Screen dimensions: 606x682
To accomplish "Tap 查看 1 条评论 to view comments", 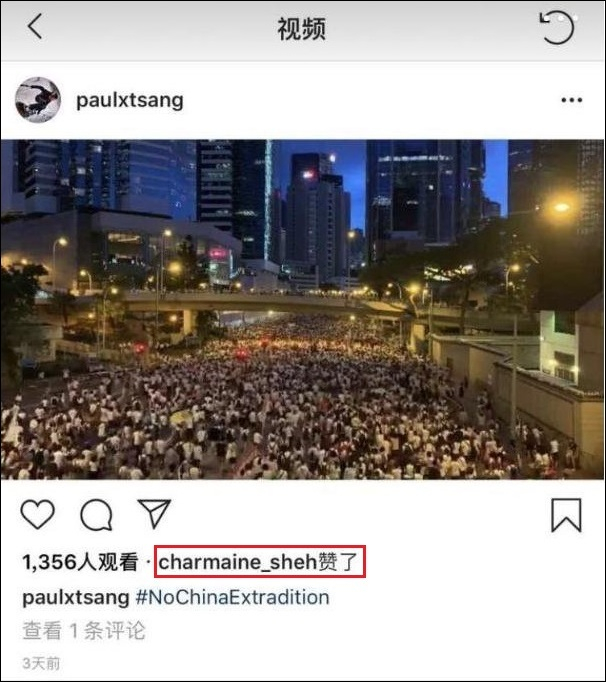I will (84, 631).
